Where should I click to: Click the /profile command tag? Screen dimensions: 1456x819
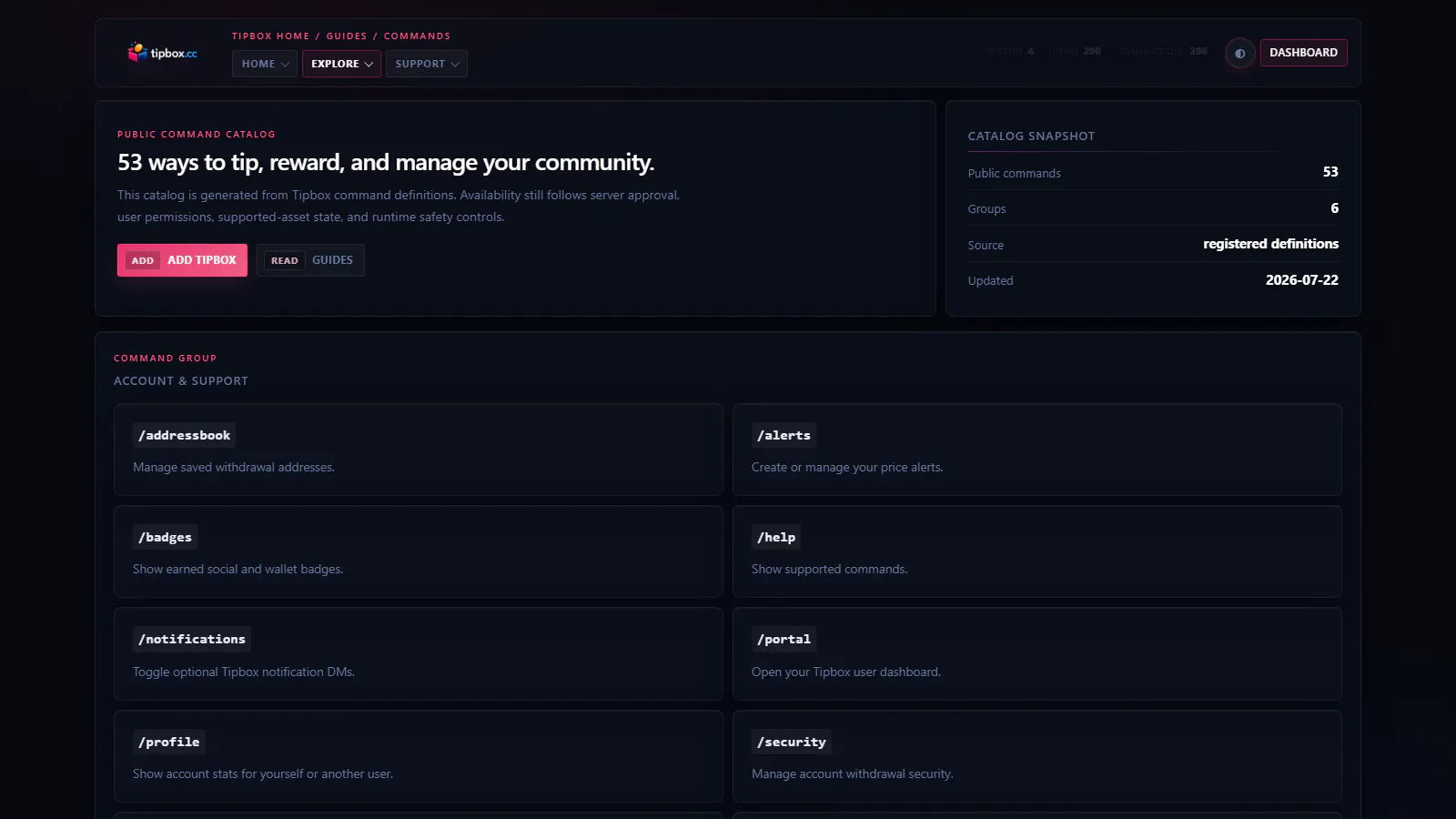168,742
